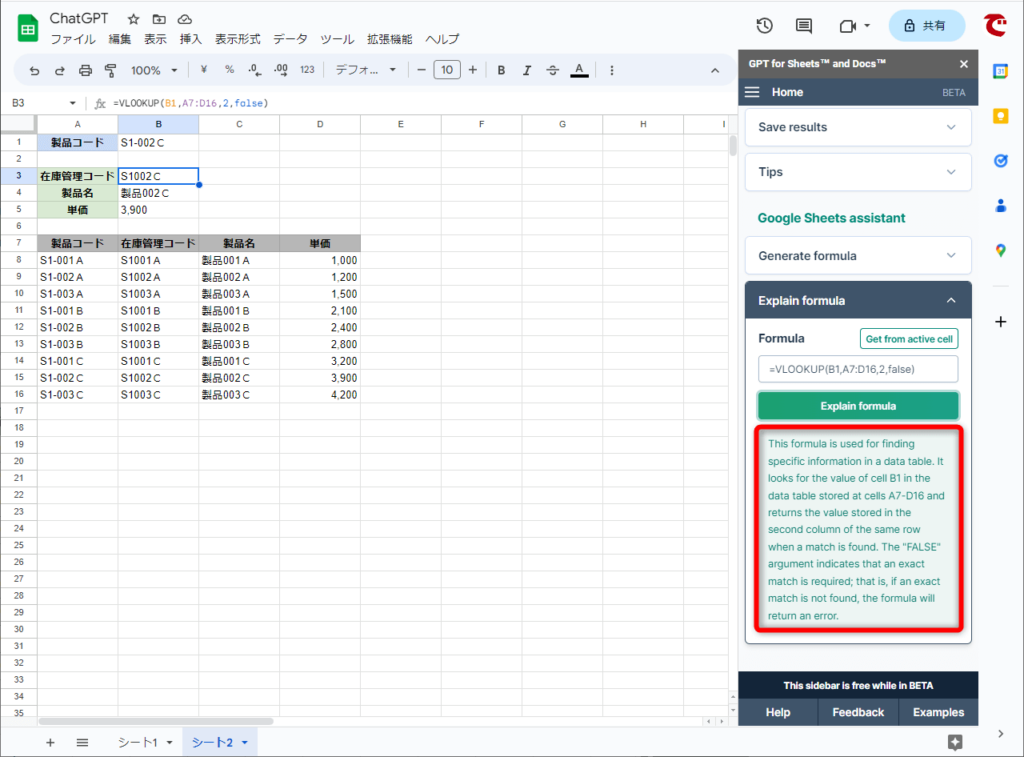Screen dimensions: 1024x757
Task: Open the zoom 100% dropdown
Action: (x=154, y=71)
